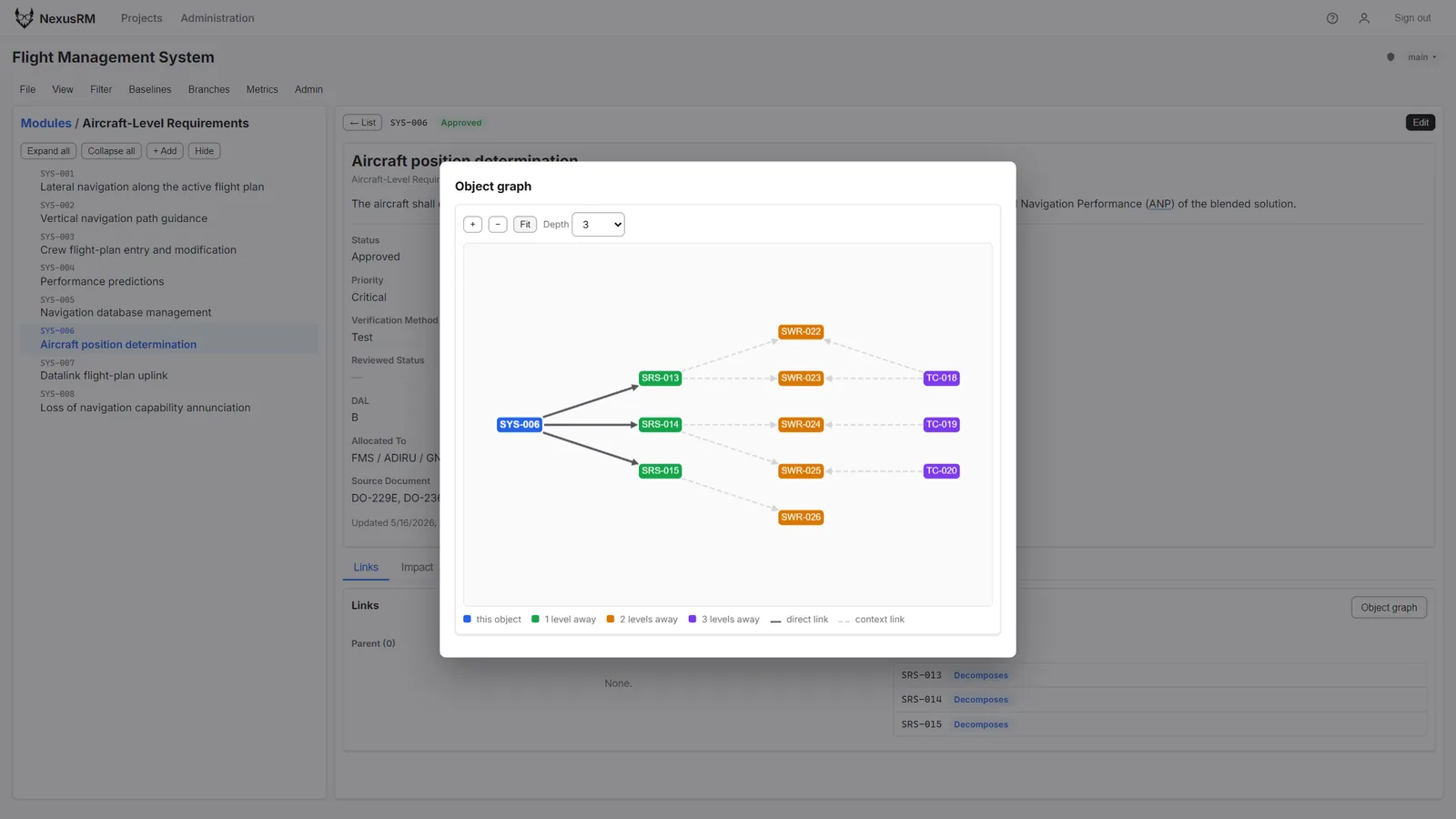Viewport: 1456px width, 819px height.
Task: Click the Object graph button
Action: tap(1389, 608)
